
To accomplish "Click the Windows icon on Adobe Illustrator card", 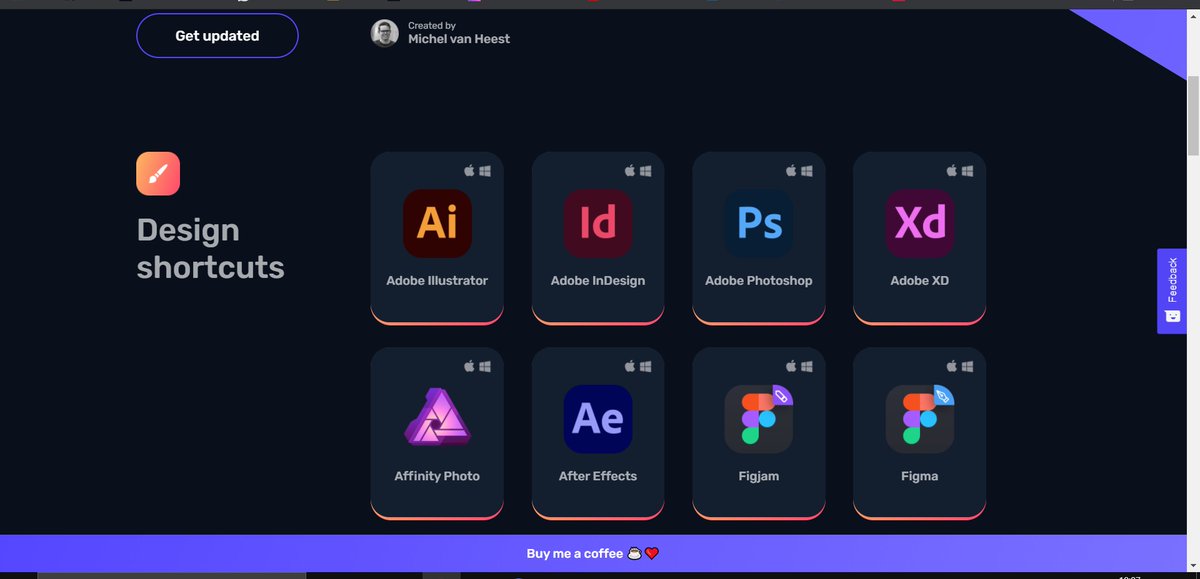I will point(485,171).
